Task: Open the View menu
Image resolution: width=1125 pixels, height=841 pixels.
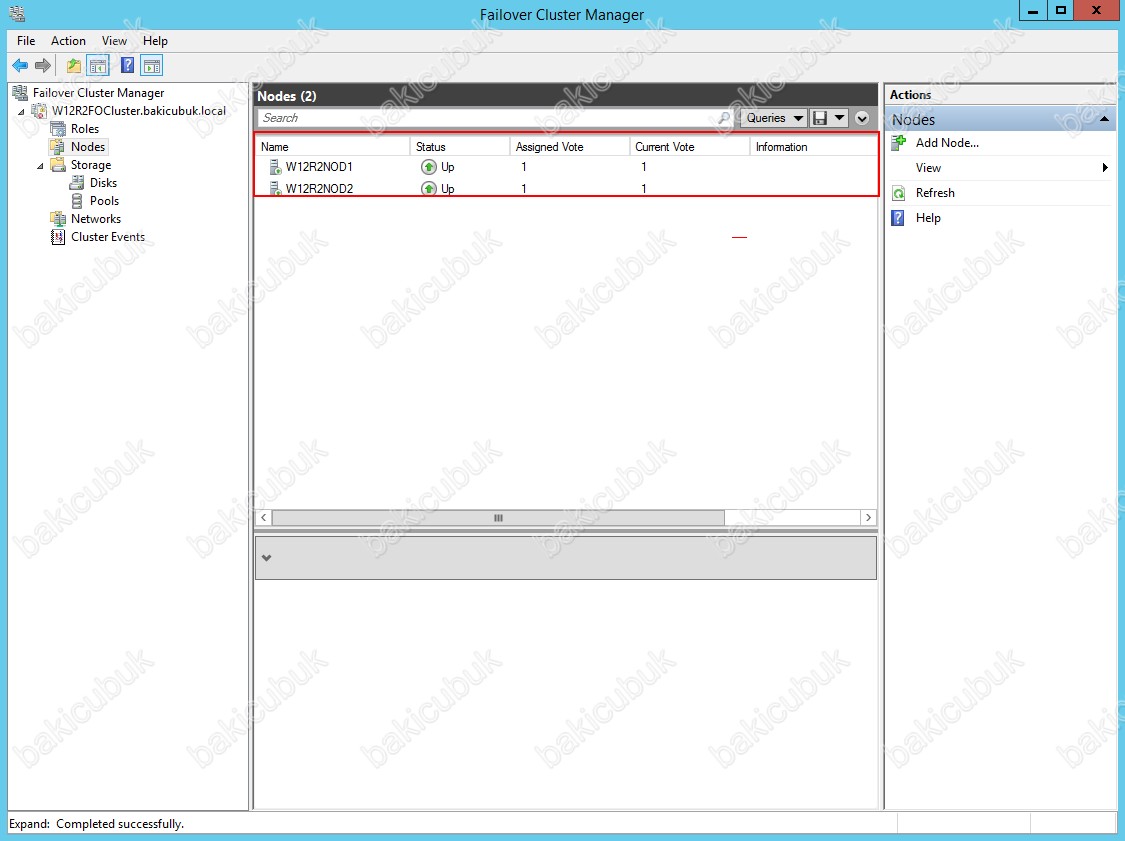Action: (x=114, y=41)
